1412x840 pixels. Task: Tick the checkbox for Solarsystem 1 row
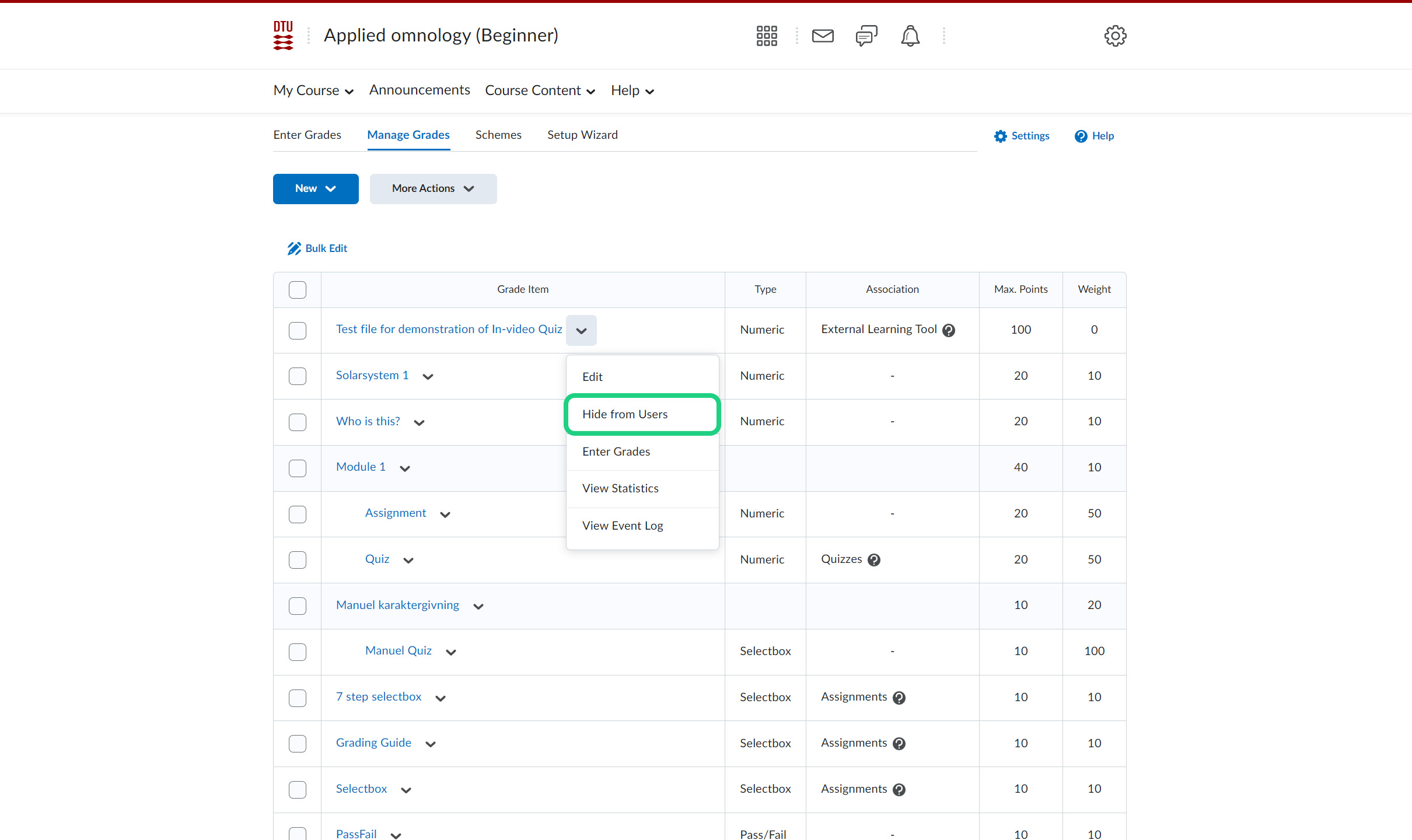298,376
